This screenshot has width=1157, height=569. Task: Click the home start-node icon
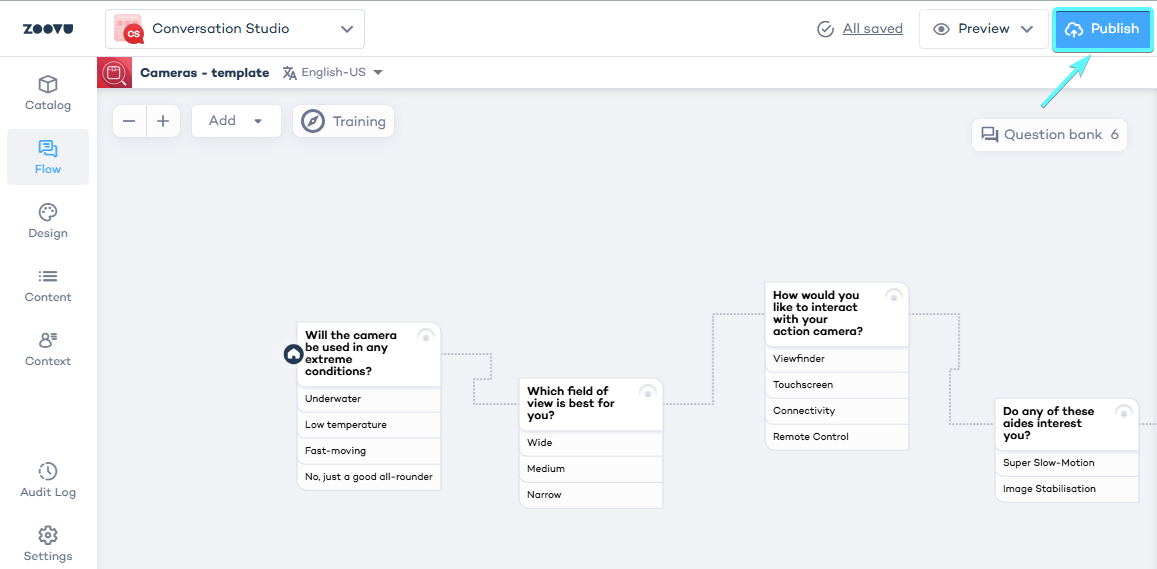click(x=293, y=354)
